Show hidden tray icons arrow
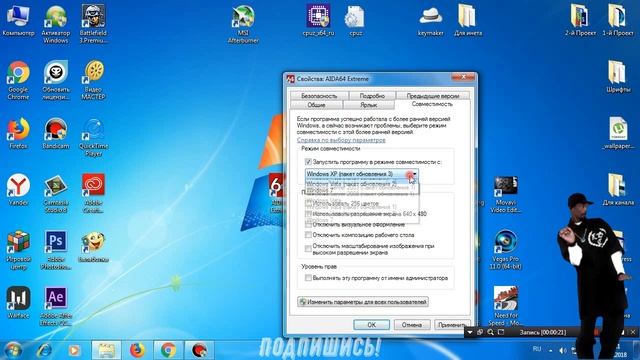Image resolution: width=640 pixels, height=360 pixels. coord(550,351)
